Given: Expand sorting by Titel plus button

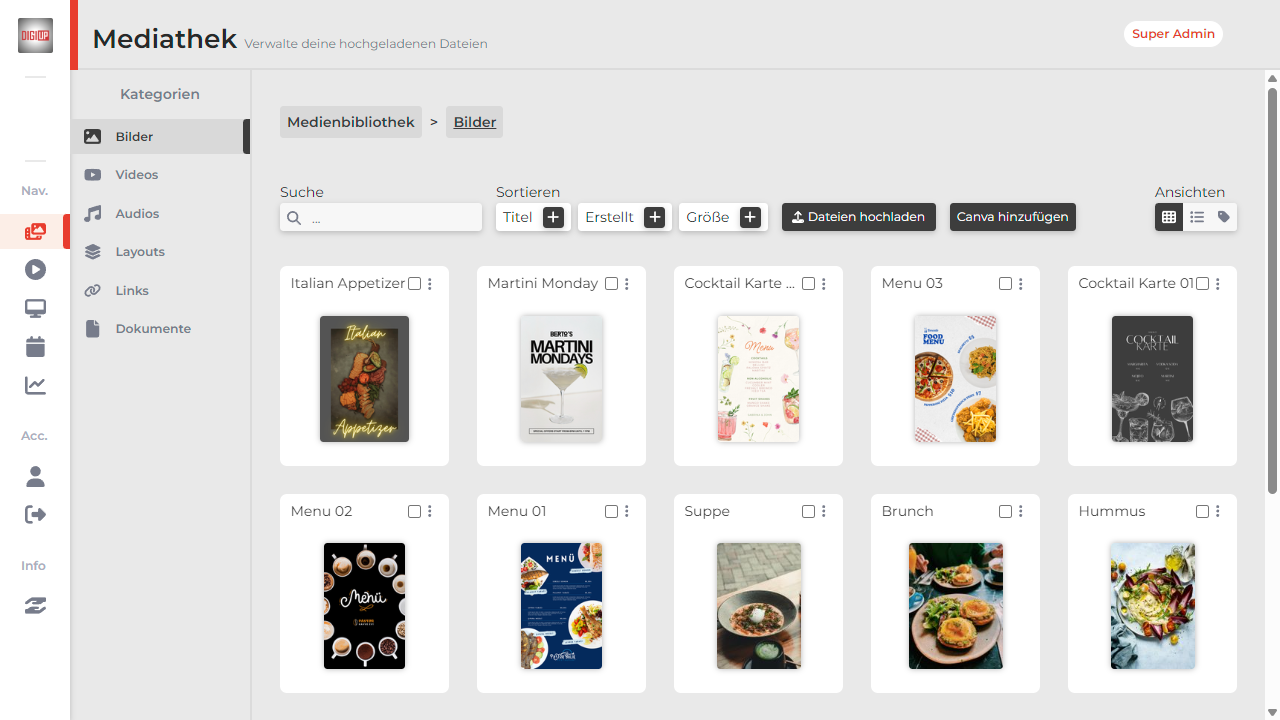Looking at the screenshot, I should point(553,217).
